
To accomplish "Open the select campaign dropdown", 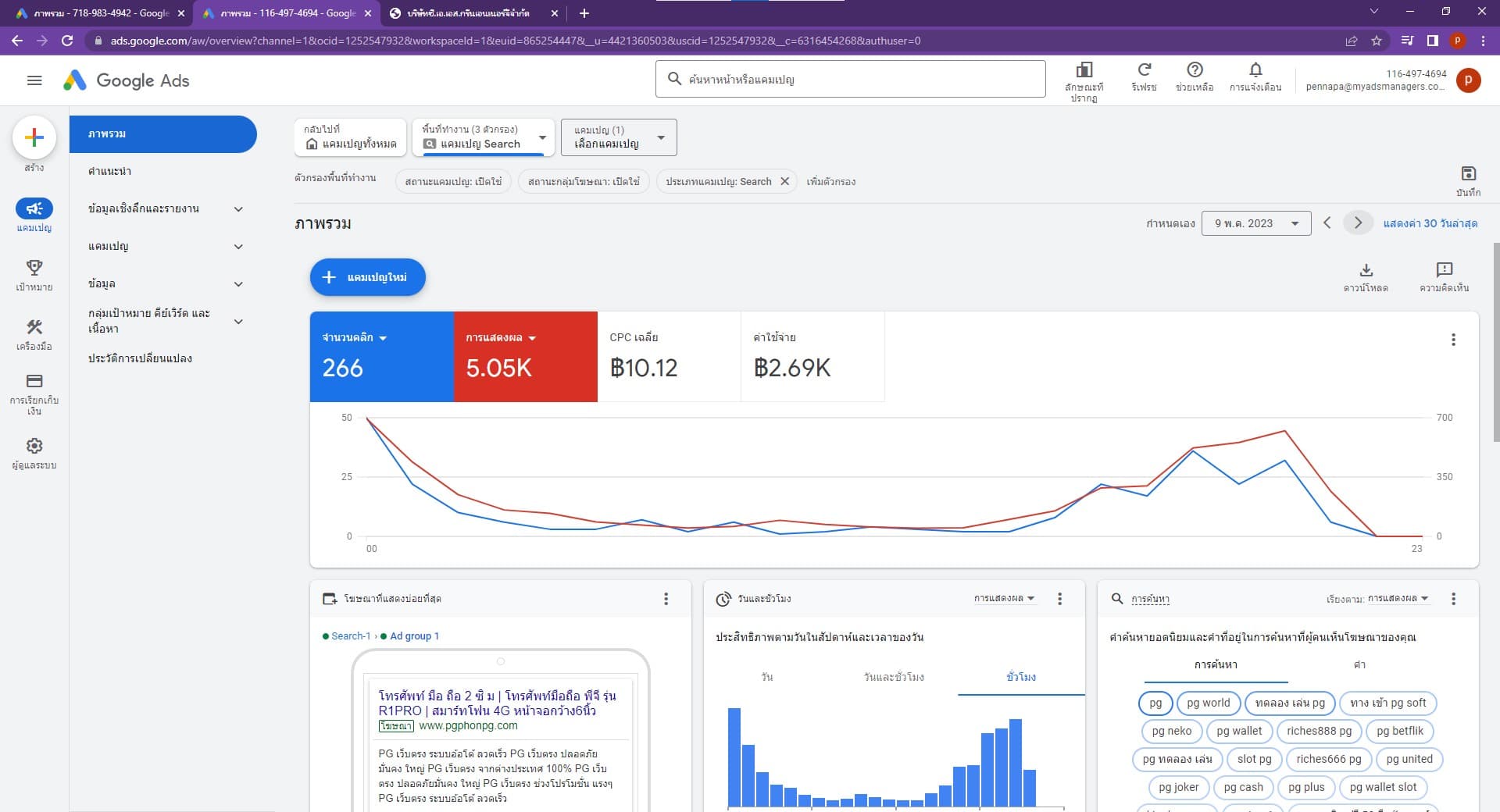I will (x=618, y=137).
